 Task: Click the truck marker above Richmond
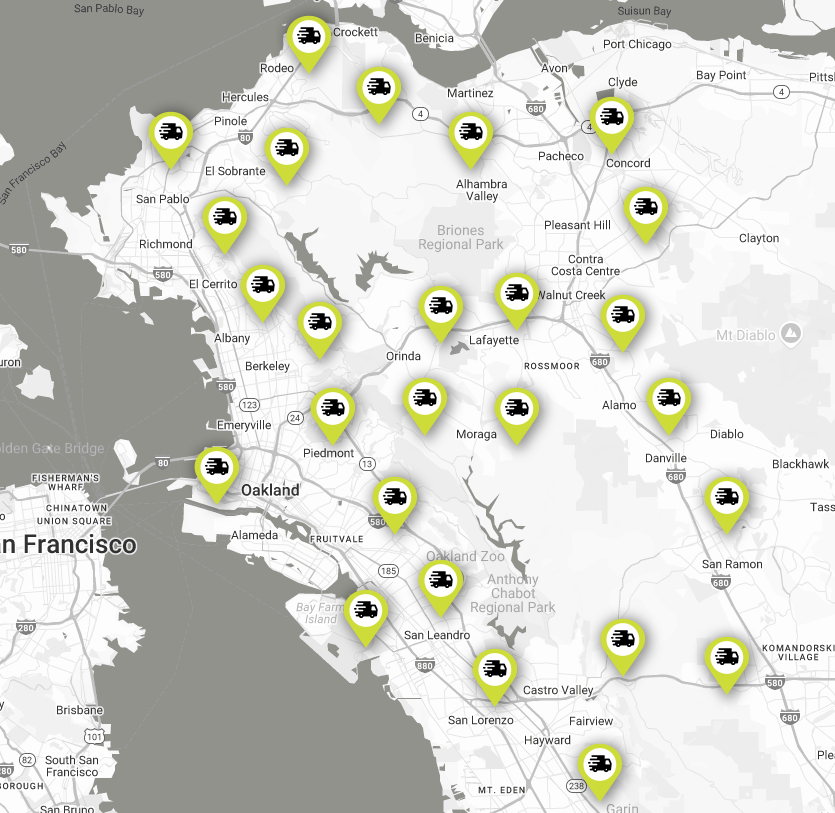pos(225,219)
